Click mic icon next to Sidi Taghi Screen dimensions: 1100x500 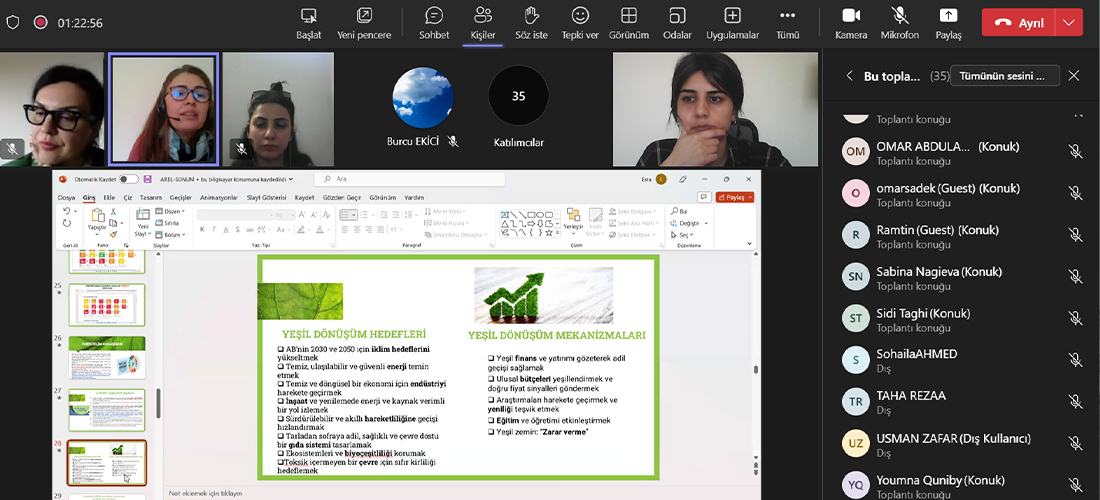(1075, 318)
